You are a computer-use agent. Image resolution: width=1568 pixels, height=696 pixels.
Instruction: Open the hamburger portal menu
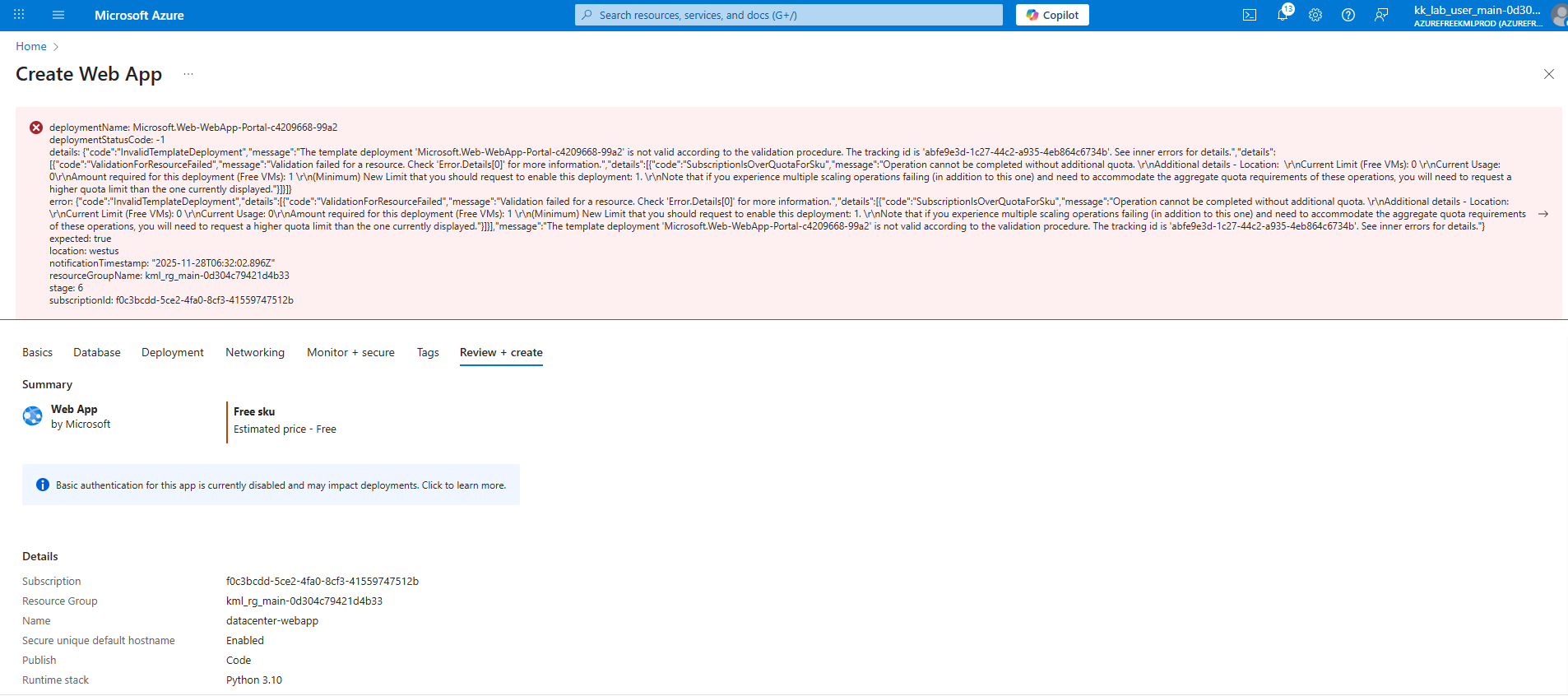coord(58,15)
